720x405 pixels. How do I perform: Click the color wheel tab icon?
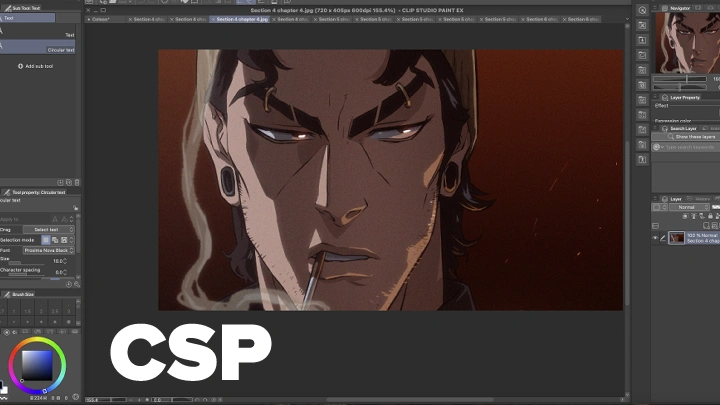pyautogui.click(x=6, y=332)
